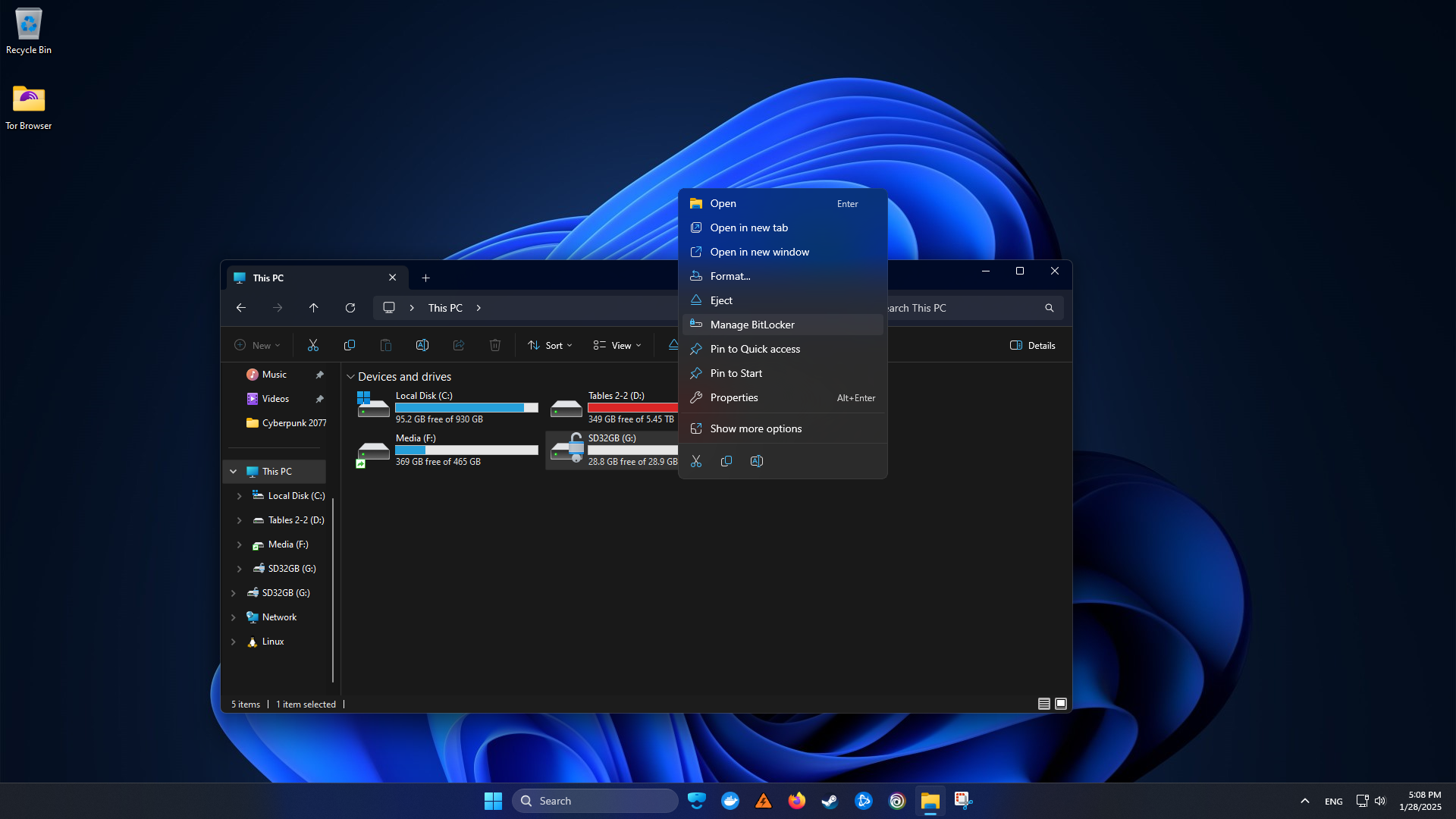Screen dimensions: 1456x819
Task: Collapse the Devices and drives group
Action: [350, 377]
